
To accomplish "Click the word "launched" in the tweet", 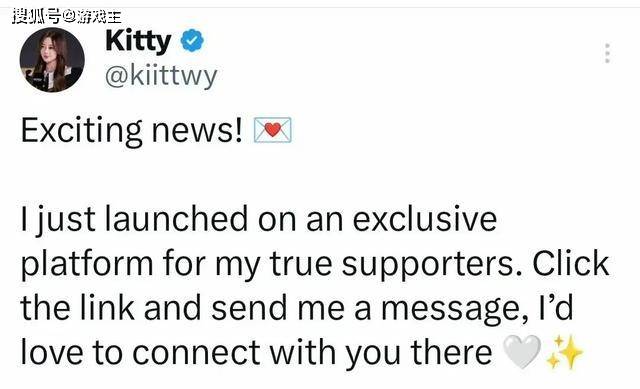I will [x=176, y=219].
